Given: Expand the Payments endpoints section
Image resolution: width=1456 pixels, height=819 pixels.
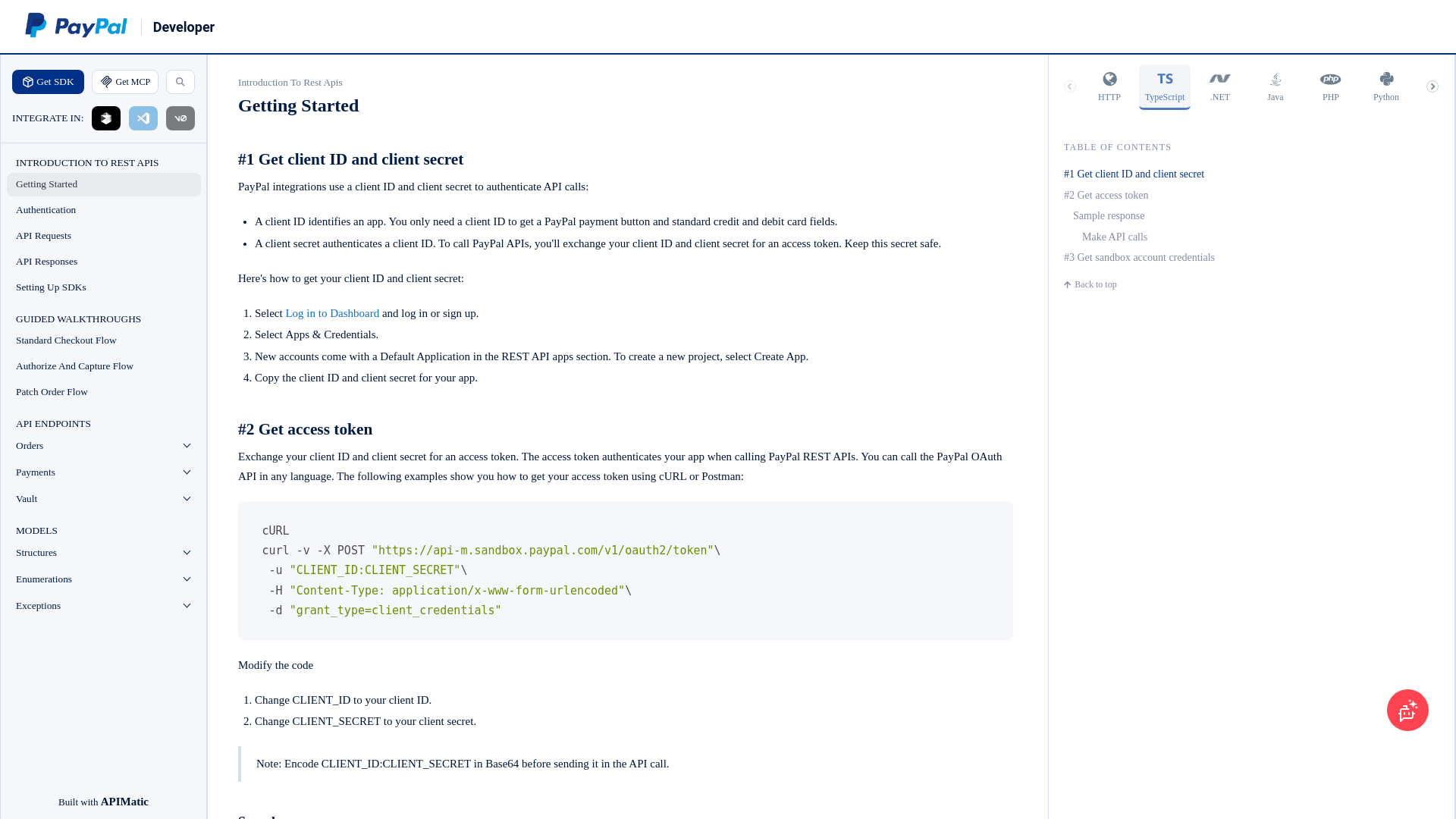Looking at the screenshot, I should point(104,472).
